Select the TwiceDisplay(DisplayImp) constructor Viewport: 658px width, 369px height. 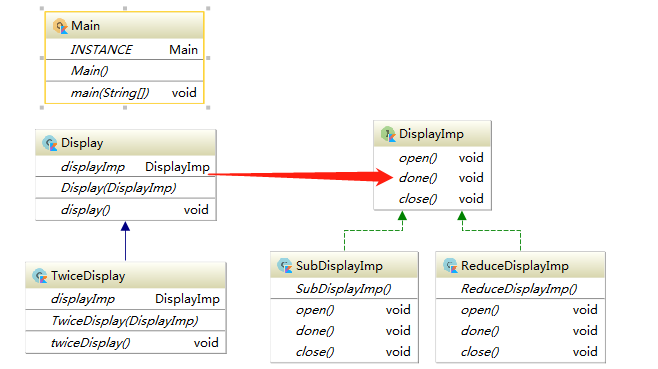click(126, 321)
